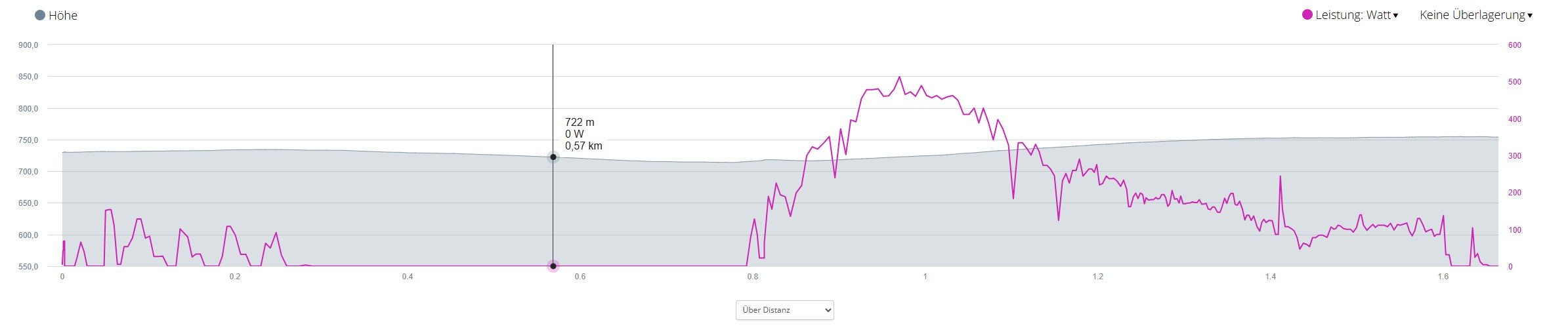Click the arrow next to Keine Überlagerung
The height and width of the screenshot is (335, 1568).
coord(1529,16)
